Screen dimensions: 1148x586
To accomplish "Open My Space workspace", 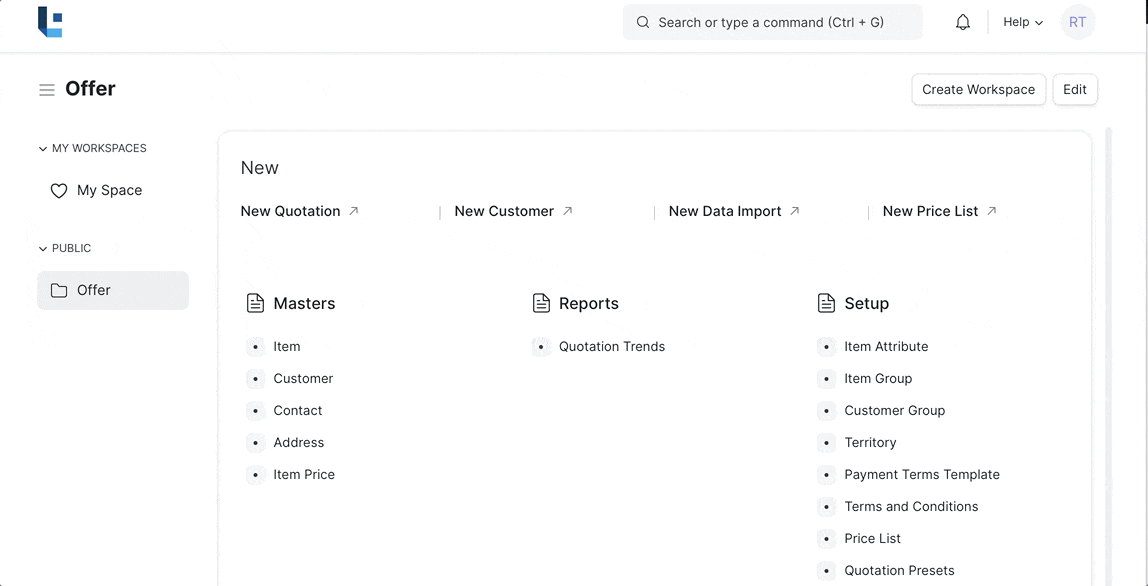I will coord(109,191).
